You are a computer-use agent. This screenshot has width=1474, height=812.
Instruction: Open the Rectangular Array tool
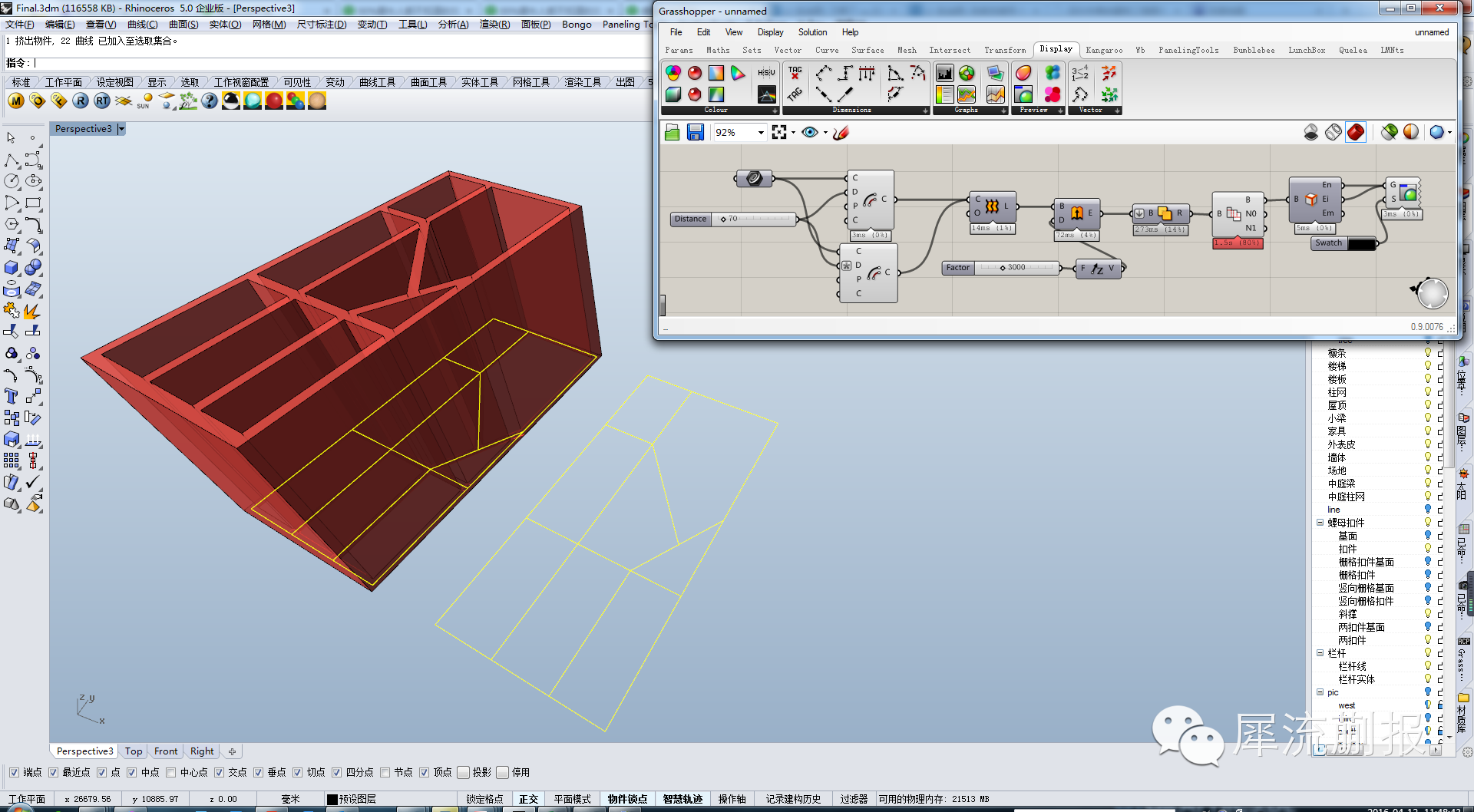tap(12, 460)
